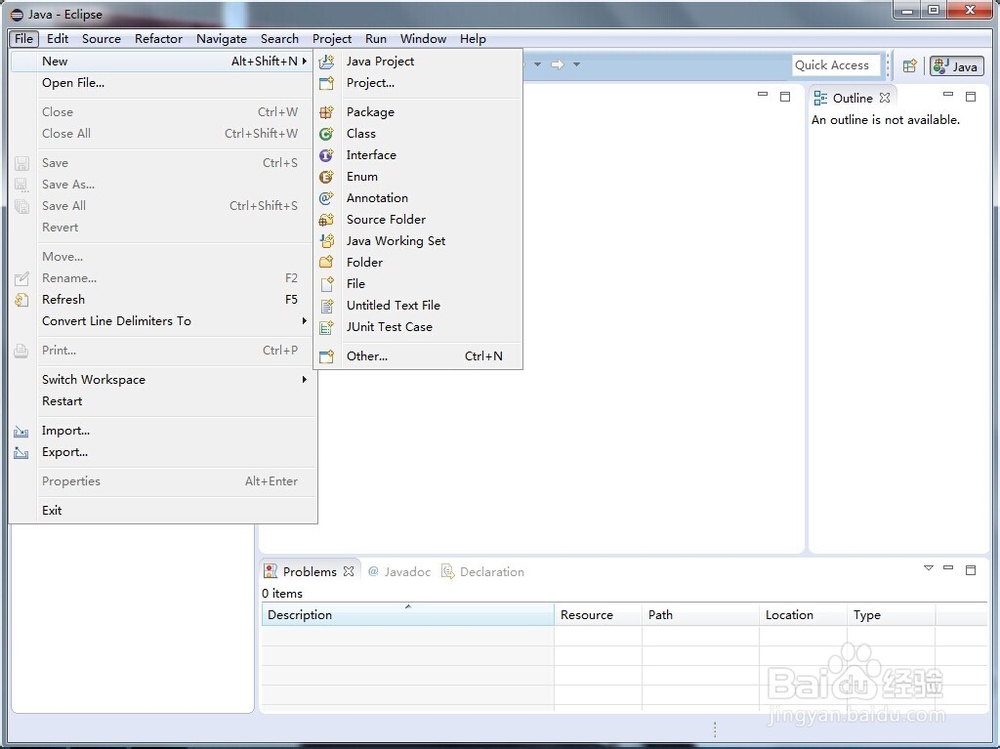1000x749 pixels.
Task: Open the Search menu
Action: click(x=279, y=39)
